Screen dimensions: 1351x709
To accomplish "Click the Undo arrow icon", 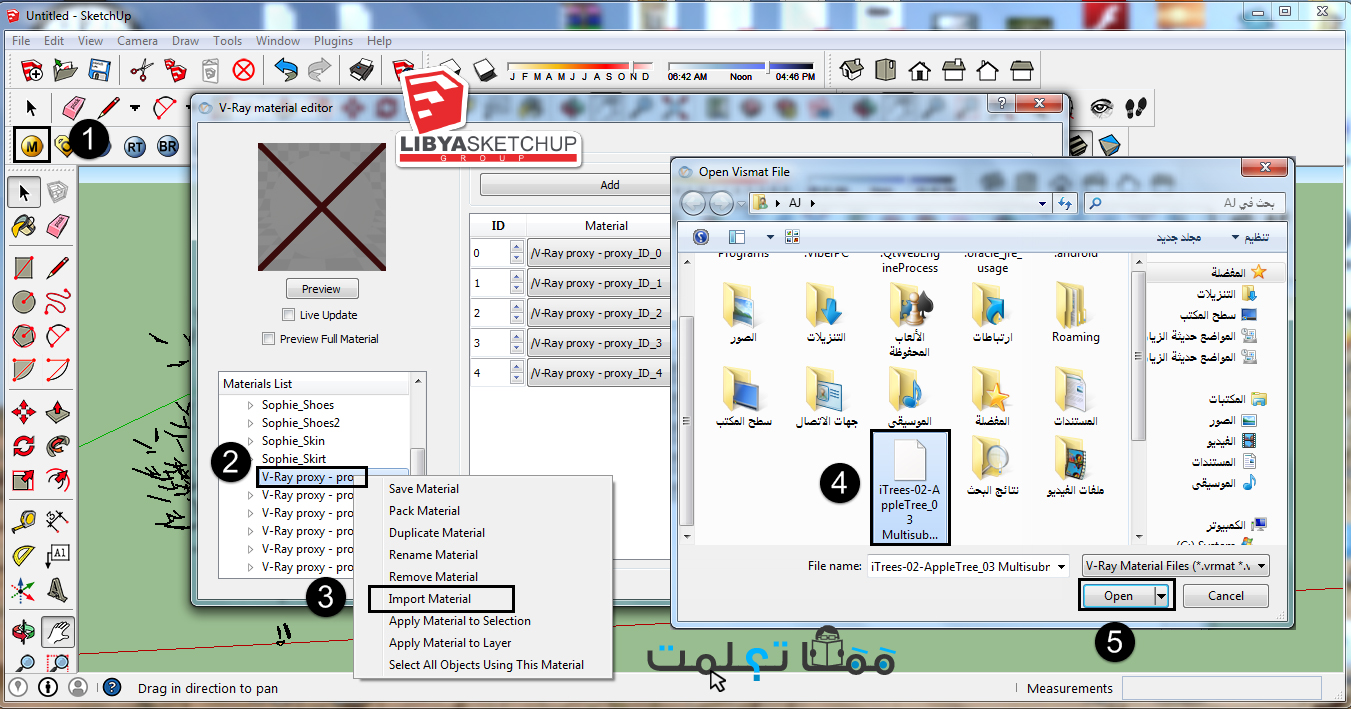I will [x=286, y=70].
